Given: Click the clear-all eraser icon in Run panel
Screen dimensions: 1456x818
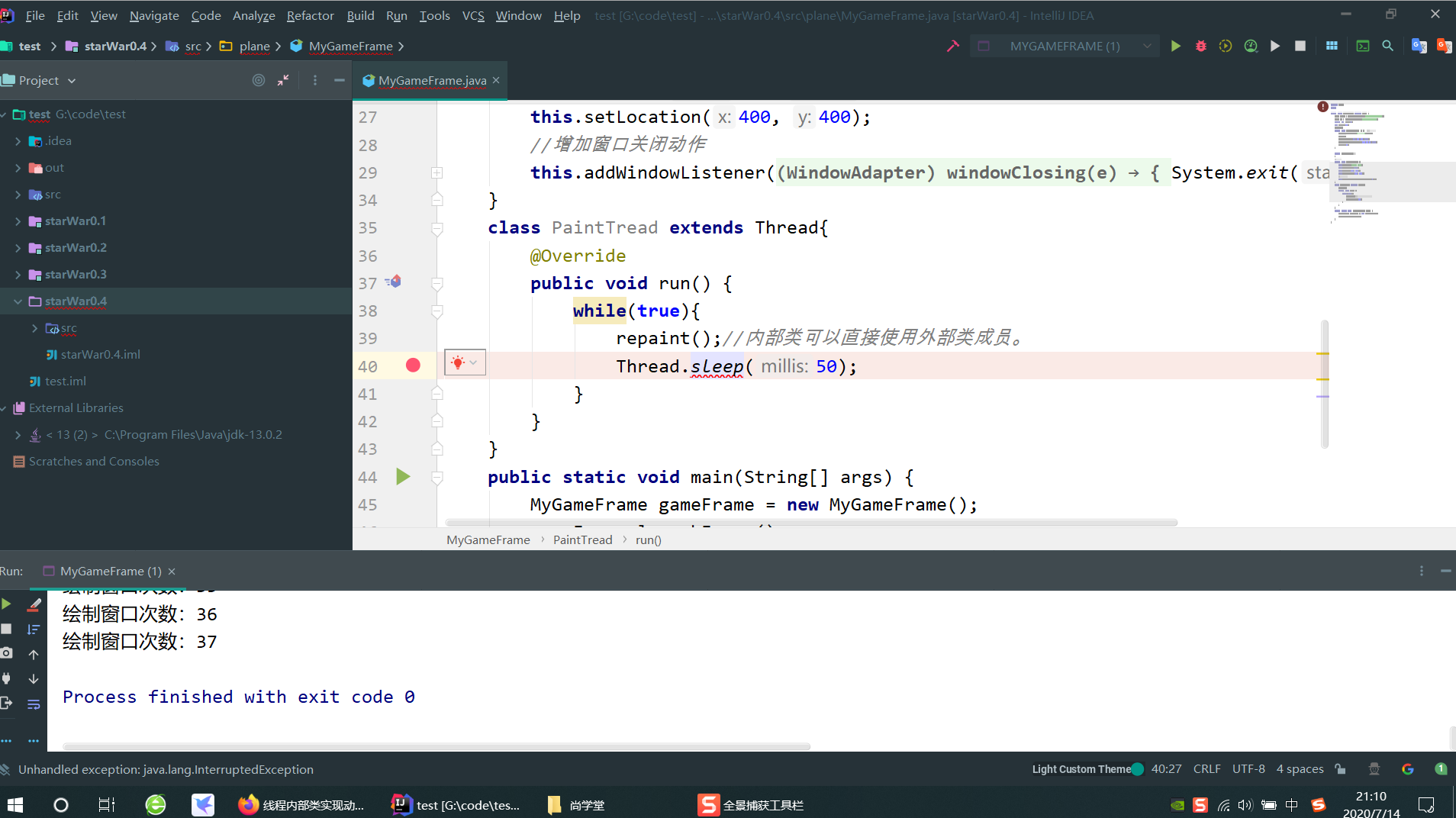Looking at the screenshot, I should (34, 604).
